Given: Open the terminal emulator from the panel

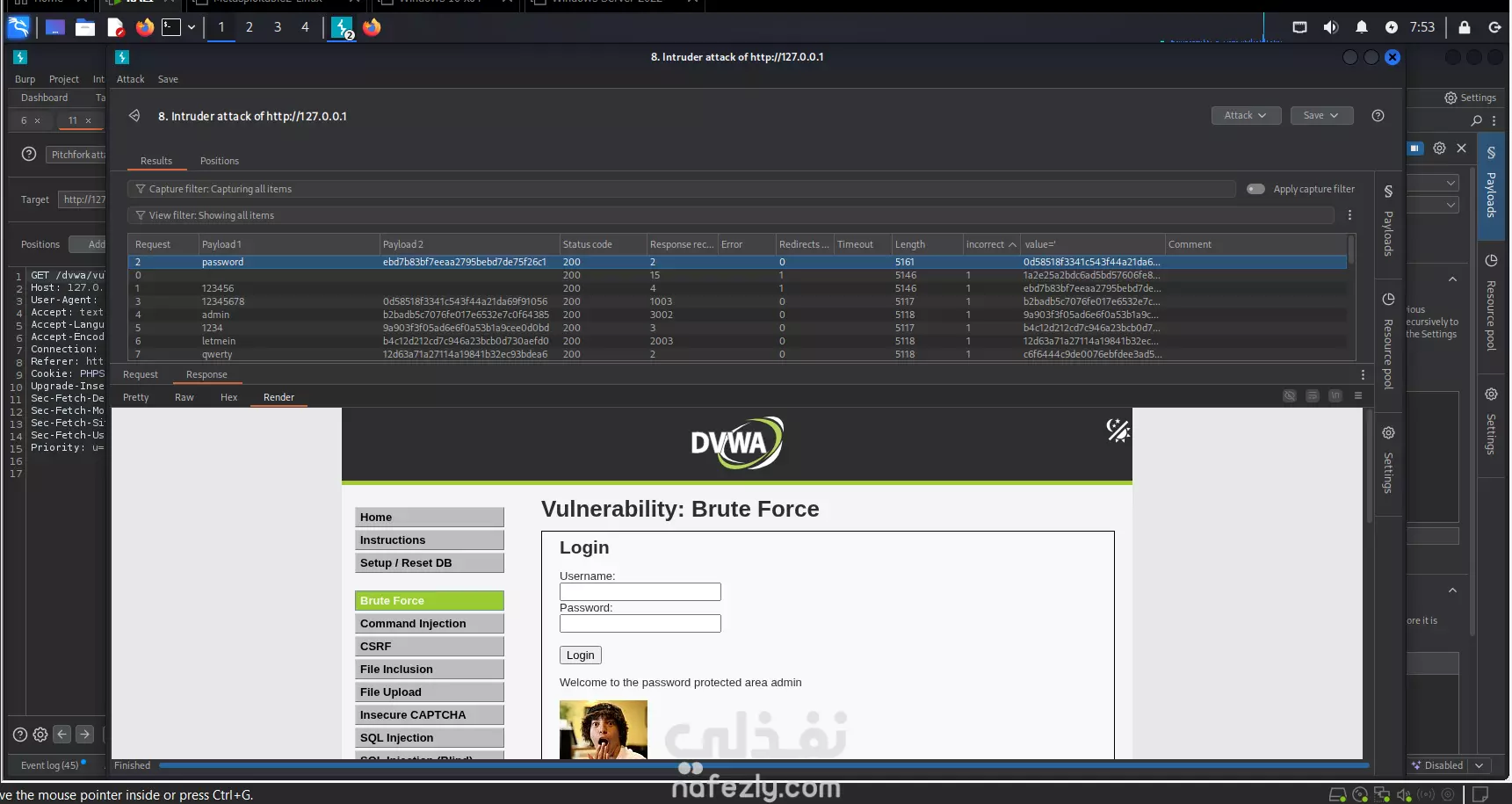Looking at the screenshot, I should pyautogui.click(x=171, y=27).
